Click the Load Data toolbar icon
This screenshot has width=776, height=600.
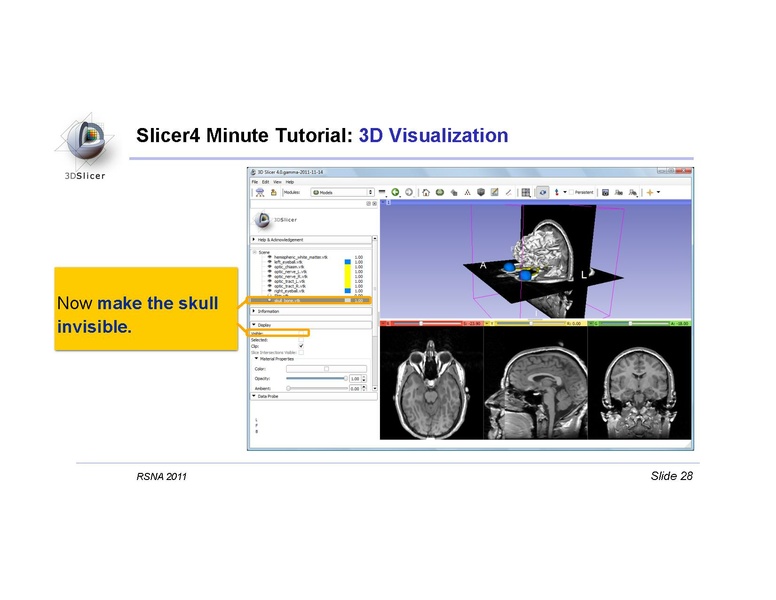[x=260, y=192]
